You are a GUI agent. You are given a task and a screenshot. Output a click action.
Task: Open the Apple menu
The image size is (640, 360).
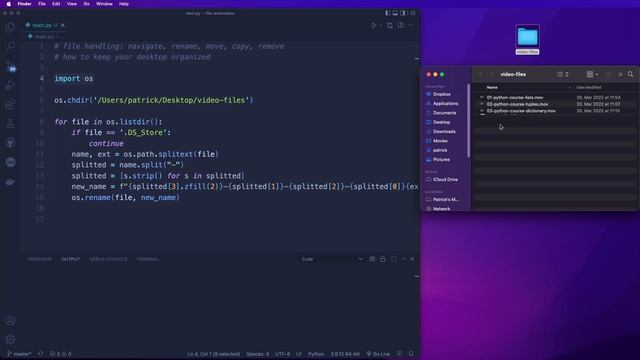(9, 4)
